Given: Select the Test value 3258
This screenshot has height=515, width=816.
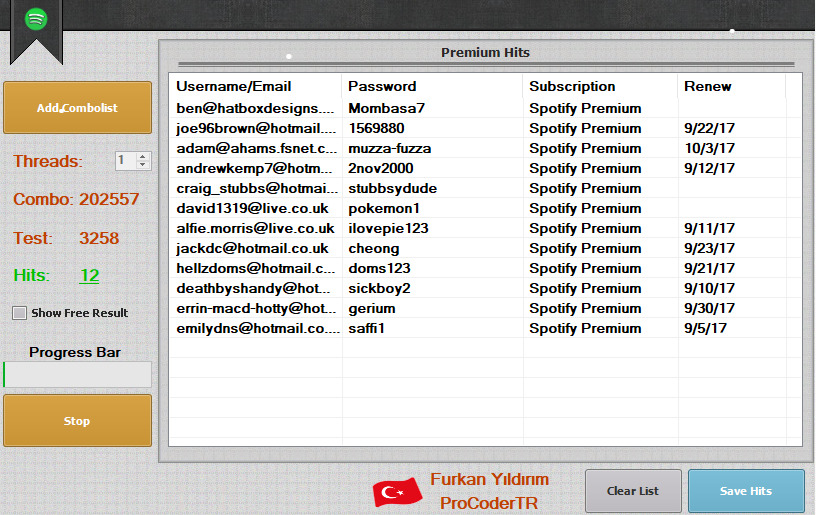Looking at the screenshot, I should (99, 238).
